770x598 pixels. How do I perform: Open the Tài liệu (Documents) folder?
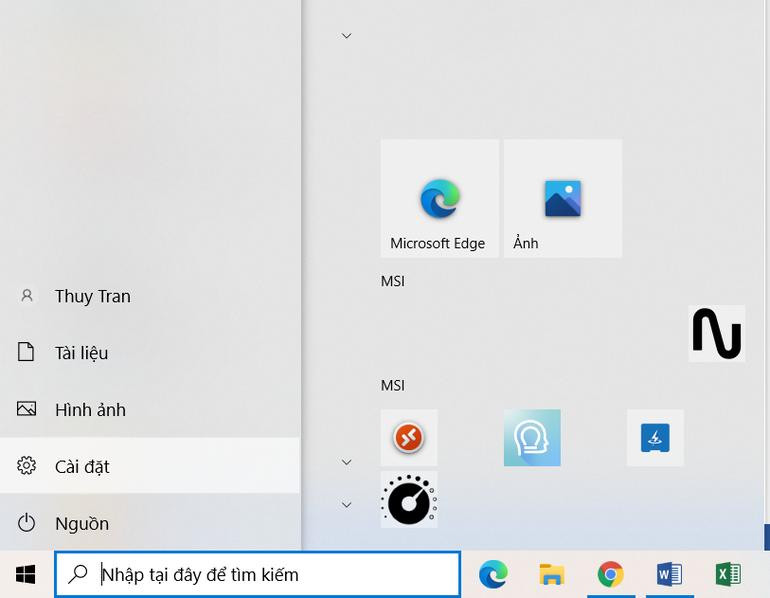(x=81, y=353)
